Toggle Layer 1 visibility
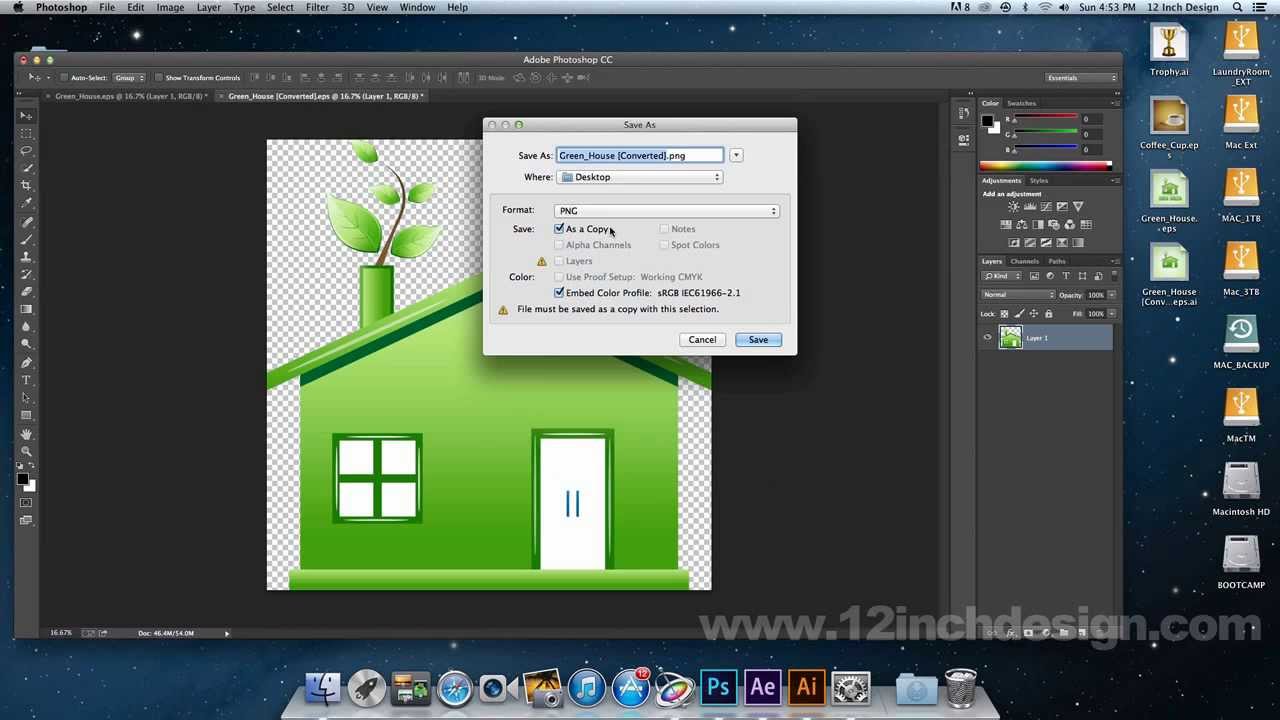The image size is (1280, 720). [x=987, y=338]
